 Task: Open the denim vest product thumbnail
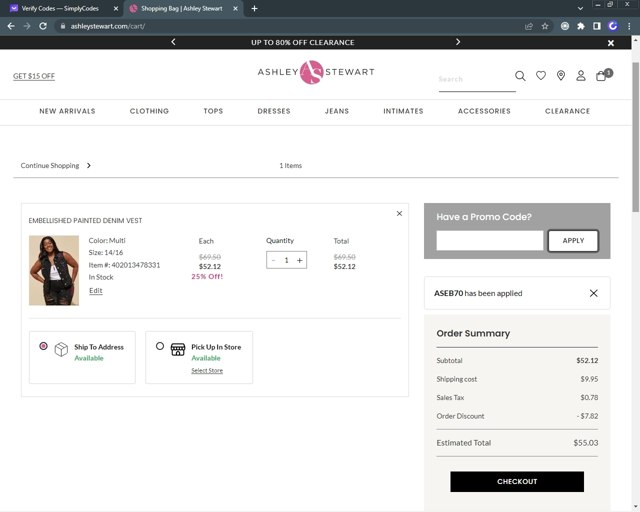coord(53,270)
